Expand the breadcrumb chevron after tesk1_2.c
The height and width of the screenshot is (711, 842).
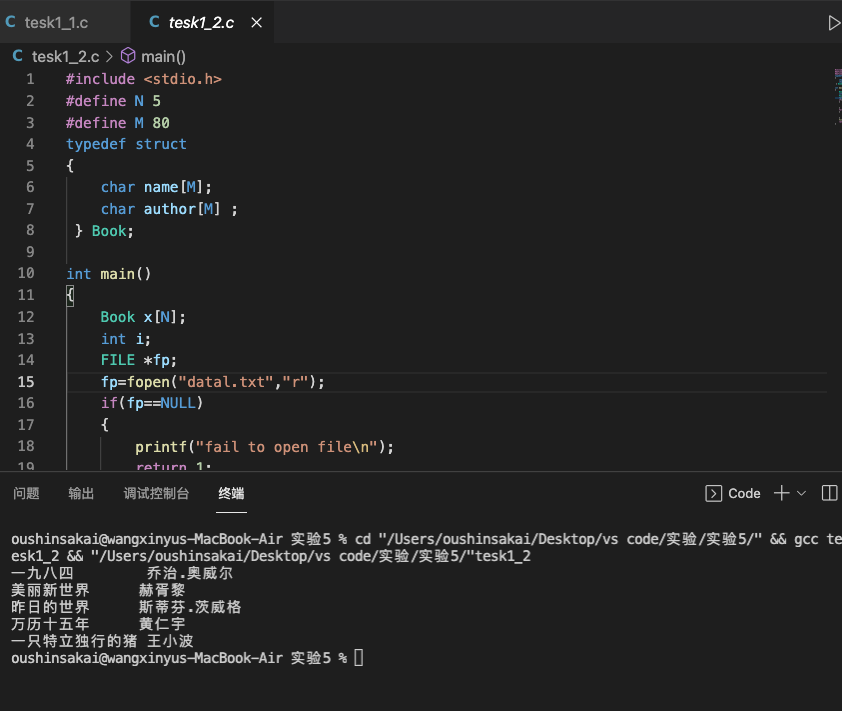click(110, 57)
